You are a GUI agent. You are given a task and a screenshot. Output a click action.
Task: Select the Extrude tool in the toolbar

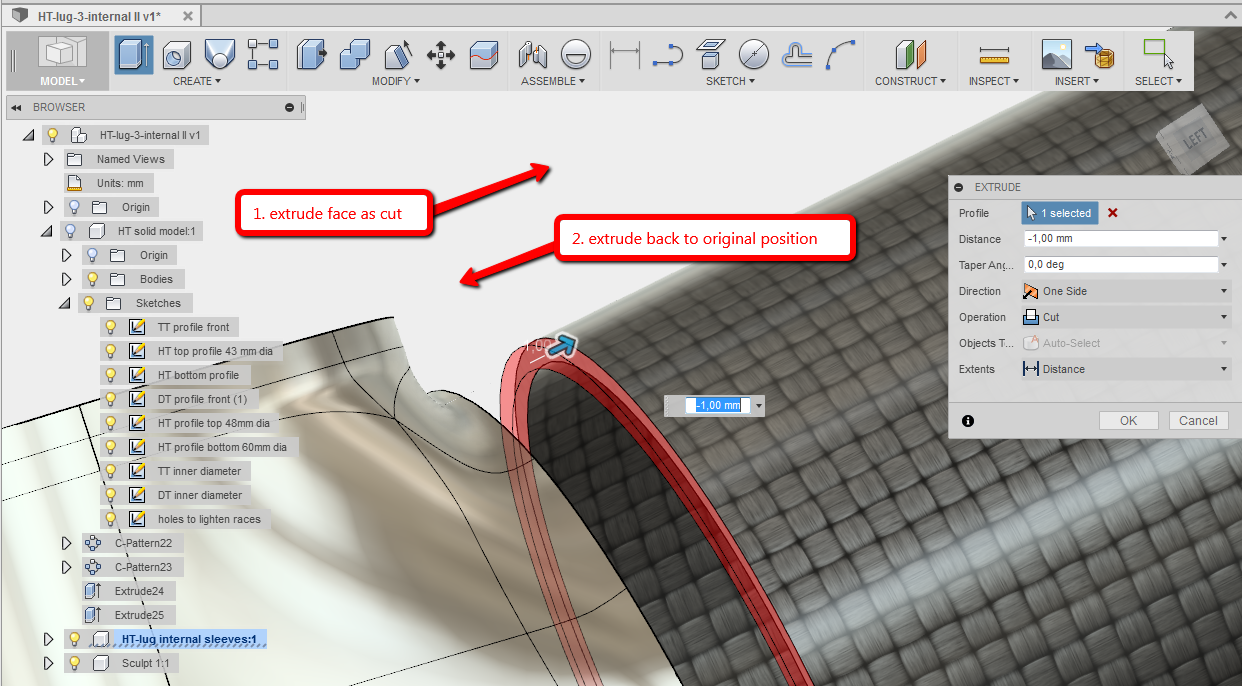tap(134, 53)
